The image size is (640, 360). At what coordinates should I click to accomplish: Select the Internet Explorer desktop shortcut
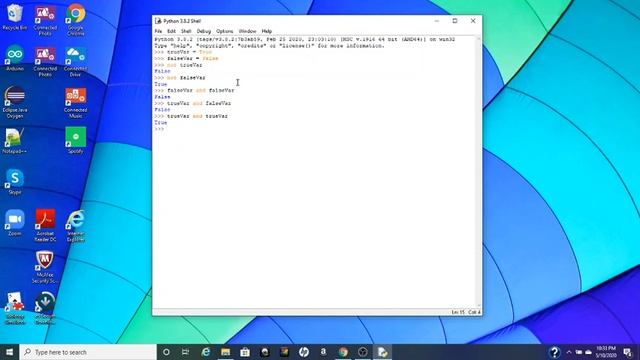pyautogui.click(x=76, y=225)
